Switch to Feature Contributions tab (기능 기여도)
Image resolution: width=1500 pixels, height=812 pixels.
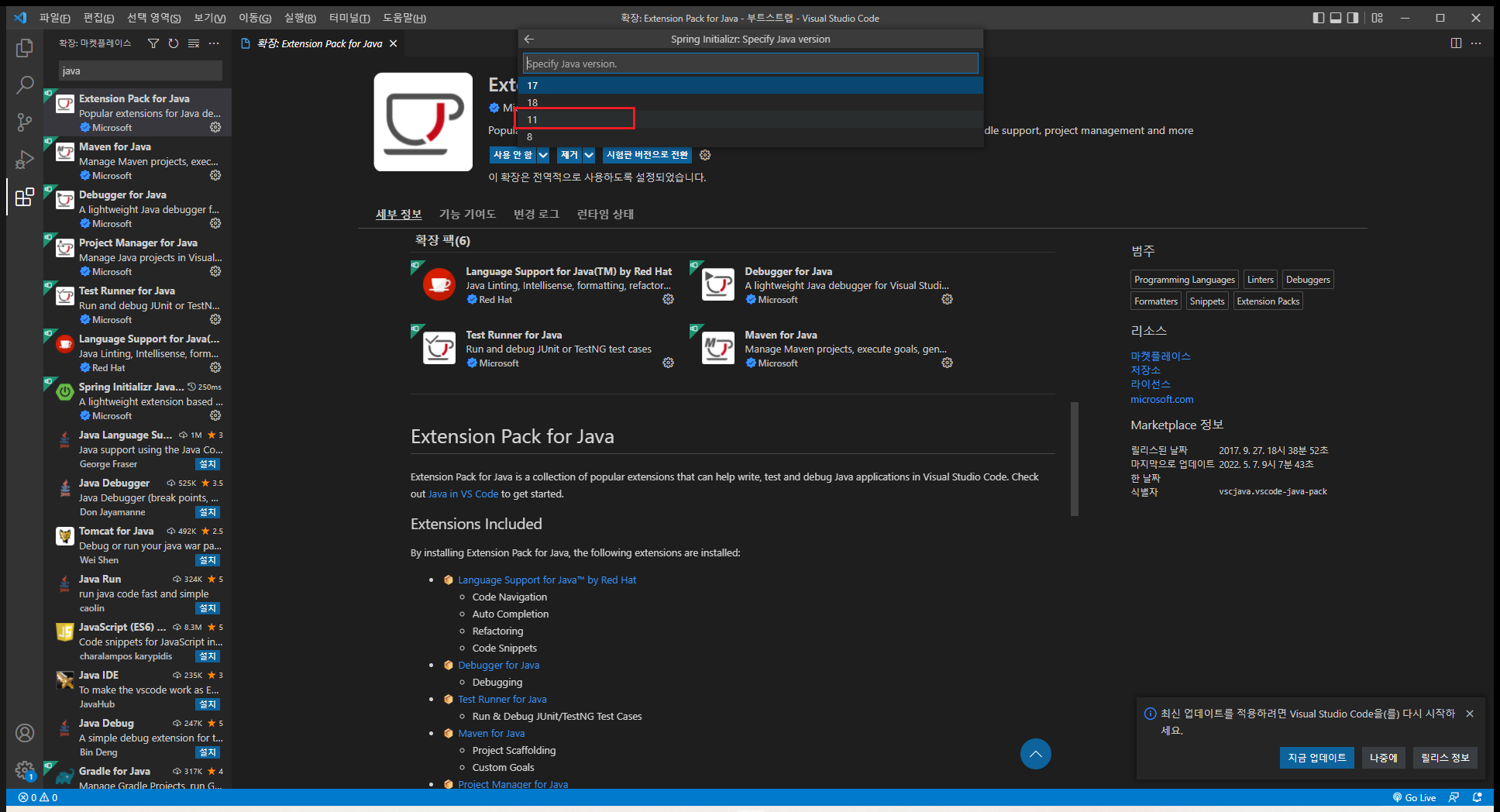click(467, 214)
